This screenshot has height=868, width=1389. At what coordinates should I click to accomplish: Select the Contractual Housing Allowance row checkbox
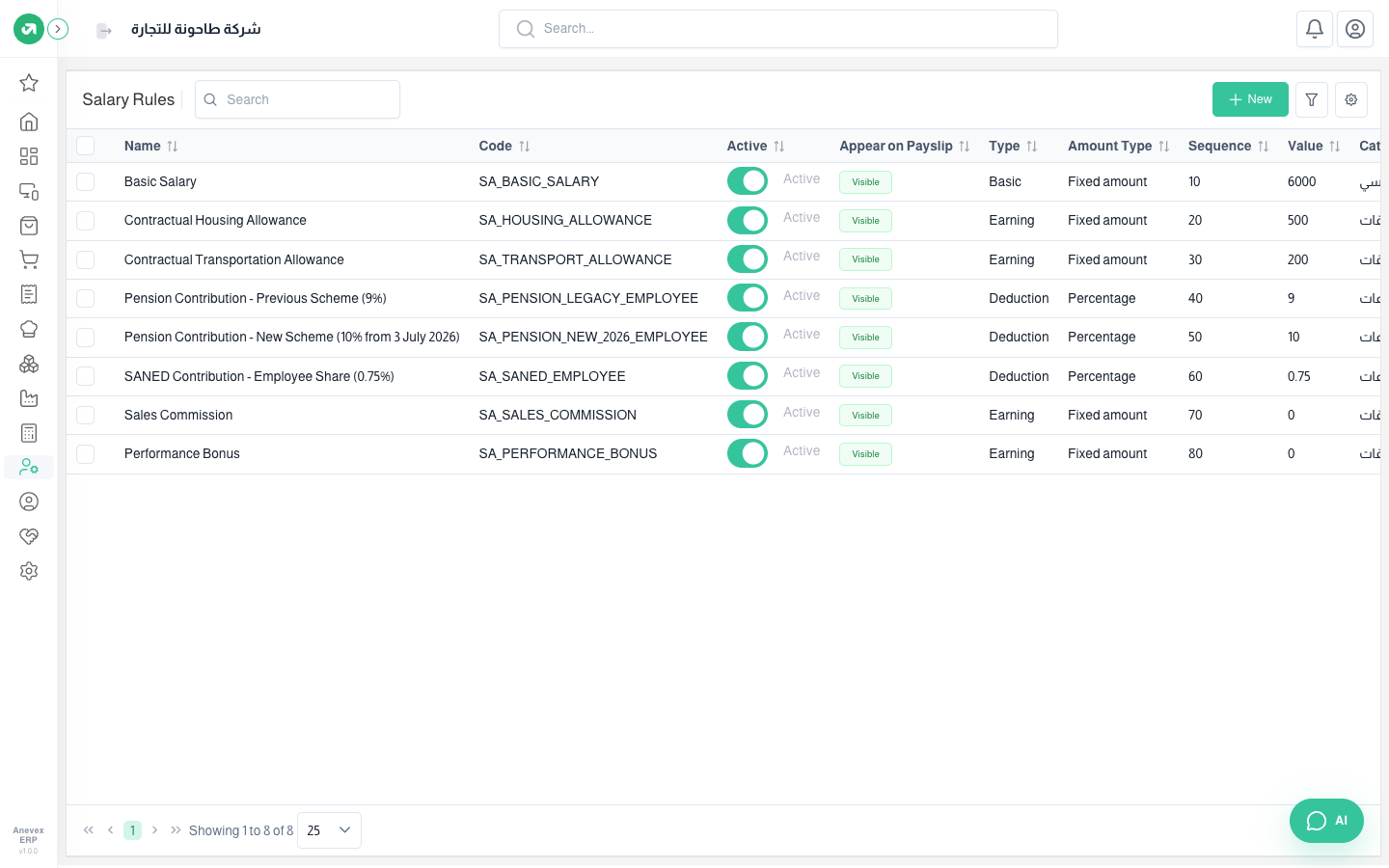(x=86, y=221)
